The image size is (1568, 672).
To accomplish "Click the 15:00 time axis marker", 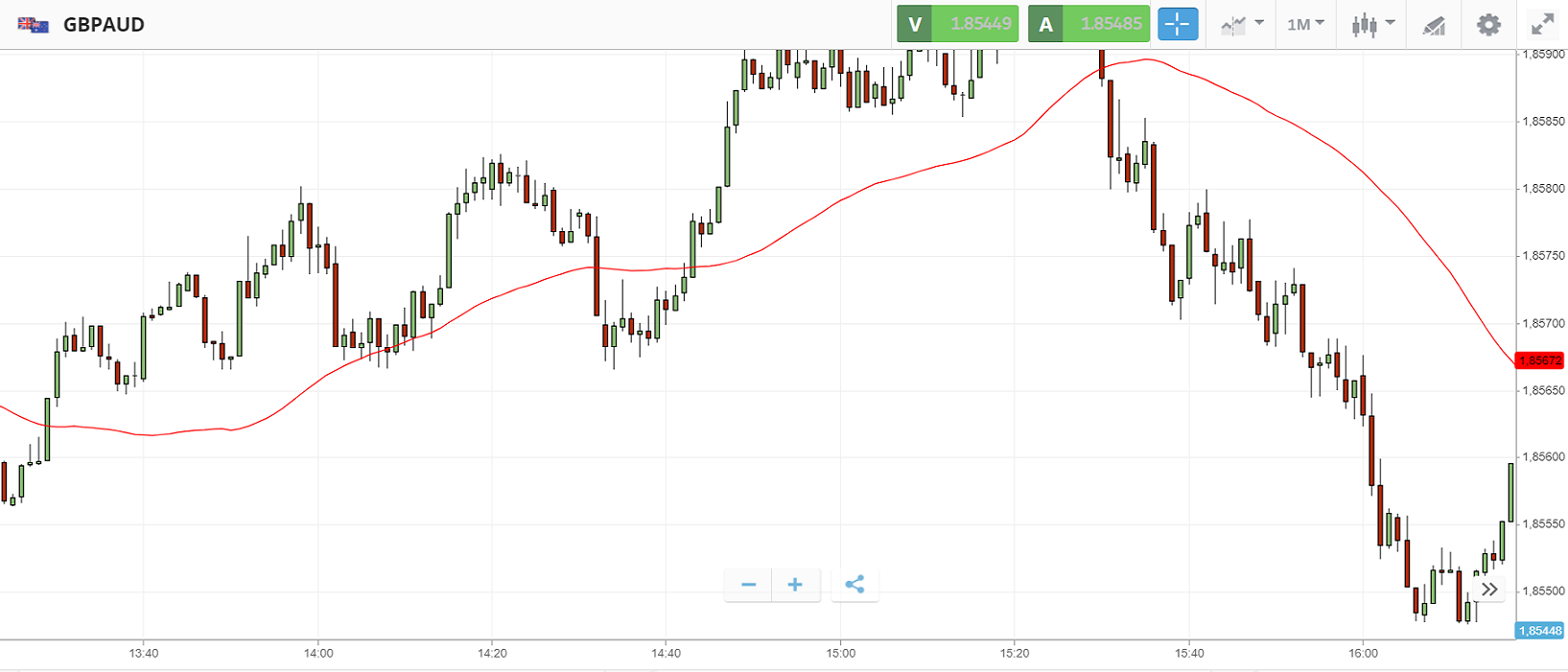I will [x=840, y=654].
